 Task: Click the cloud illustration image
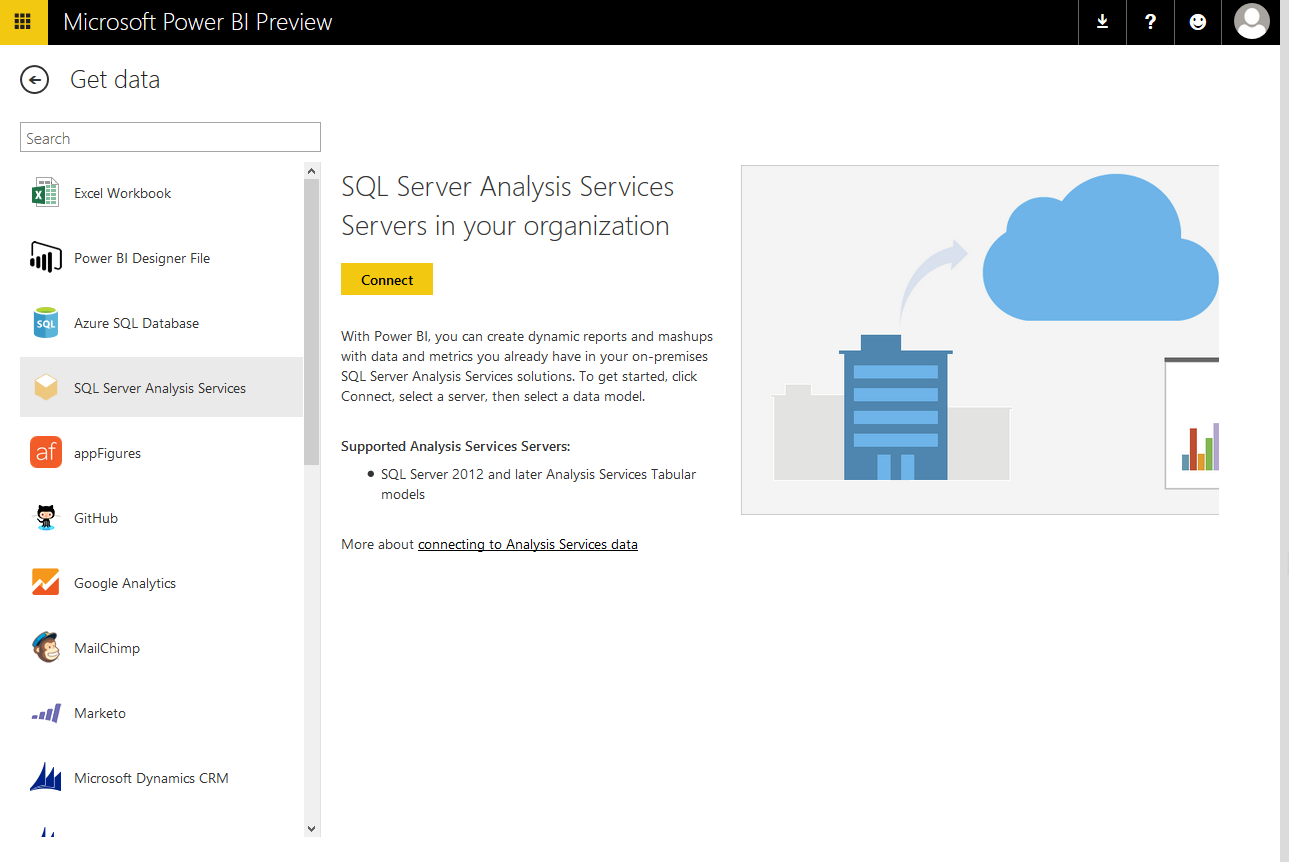pos(980,340)
